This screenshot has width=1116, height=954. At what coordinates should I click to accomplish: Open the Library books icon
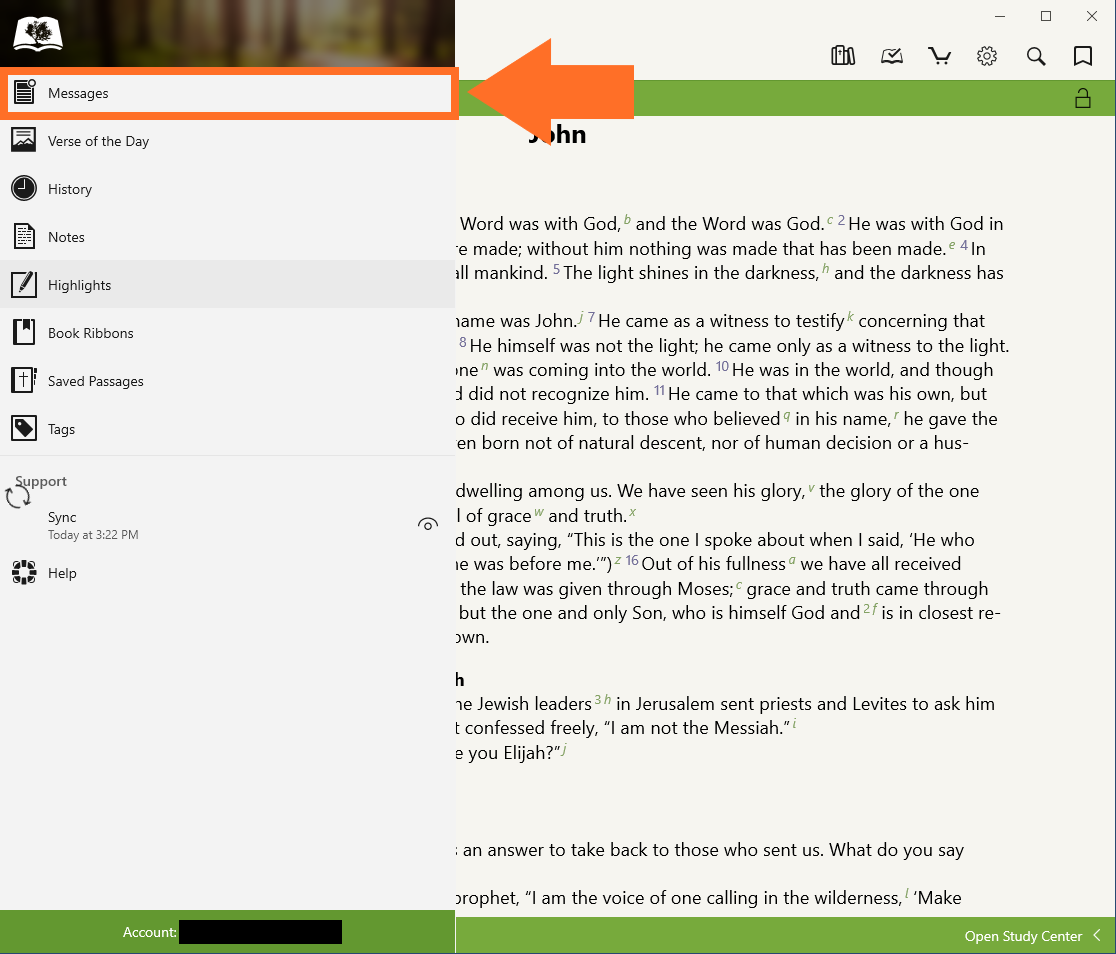coord(843,56)
